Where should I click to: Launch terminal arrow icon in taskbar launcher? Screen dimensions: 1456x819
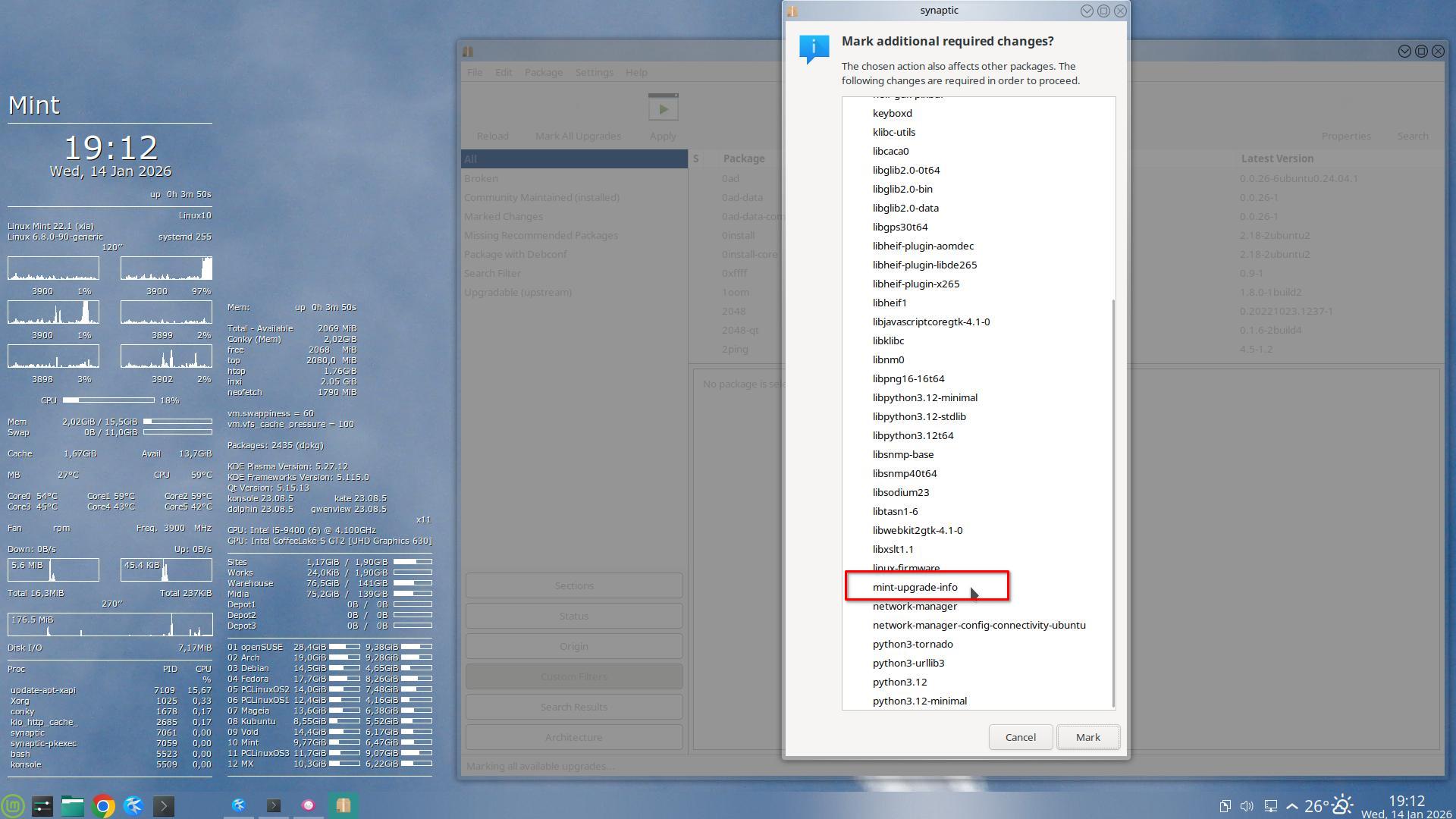point(164,805)
